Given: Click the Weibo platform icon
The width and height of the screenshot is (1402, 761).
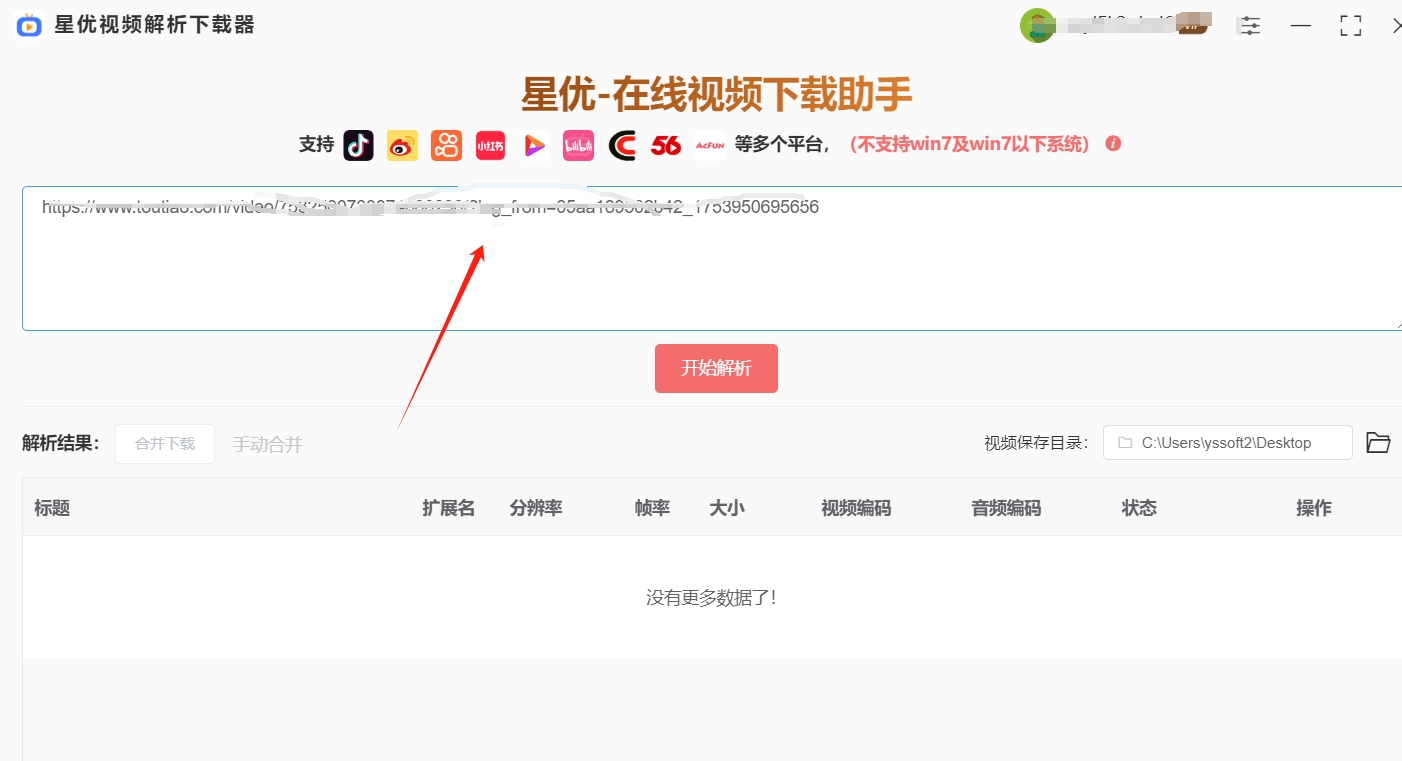Looking at the screenshot, I should 402,145.
